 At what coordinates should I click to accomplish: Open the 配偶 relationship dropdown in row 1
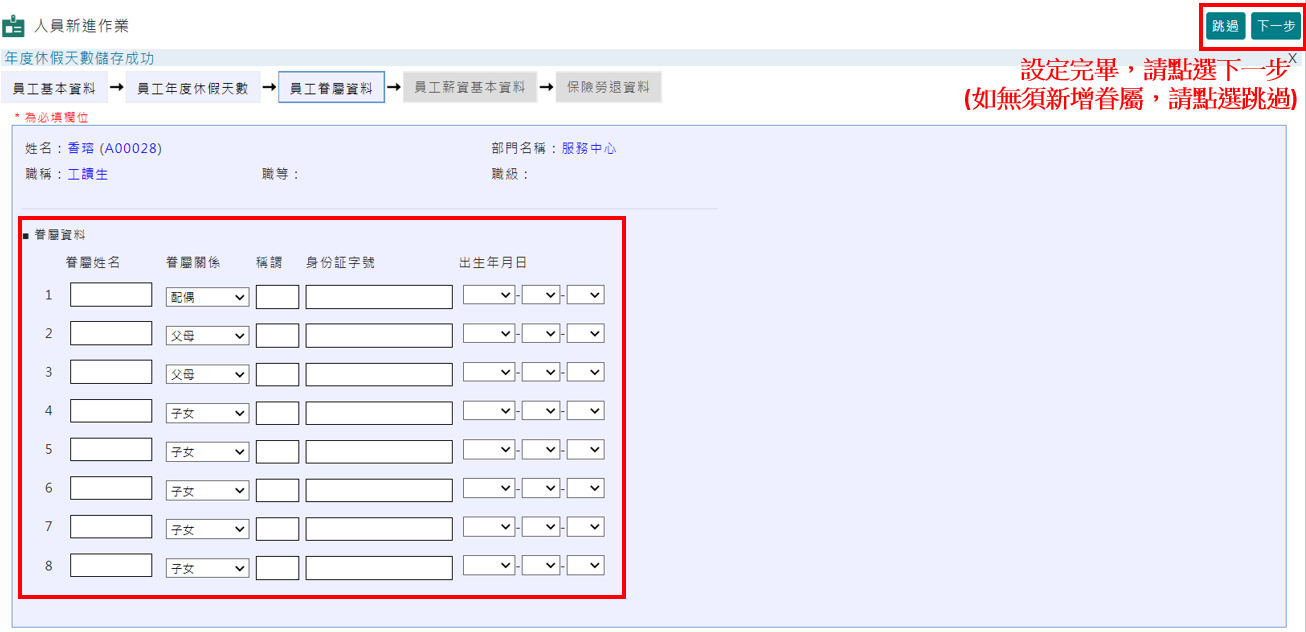coord(207,295)
